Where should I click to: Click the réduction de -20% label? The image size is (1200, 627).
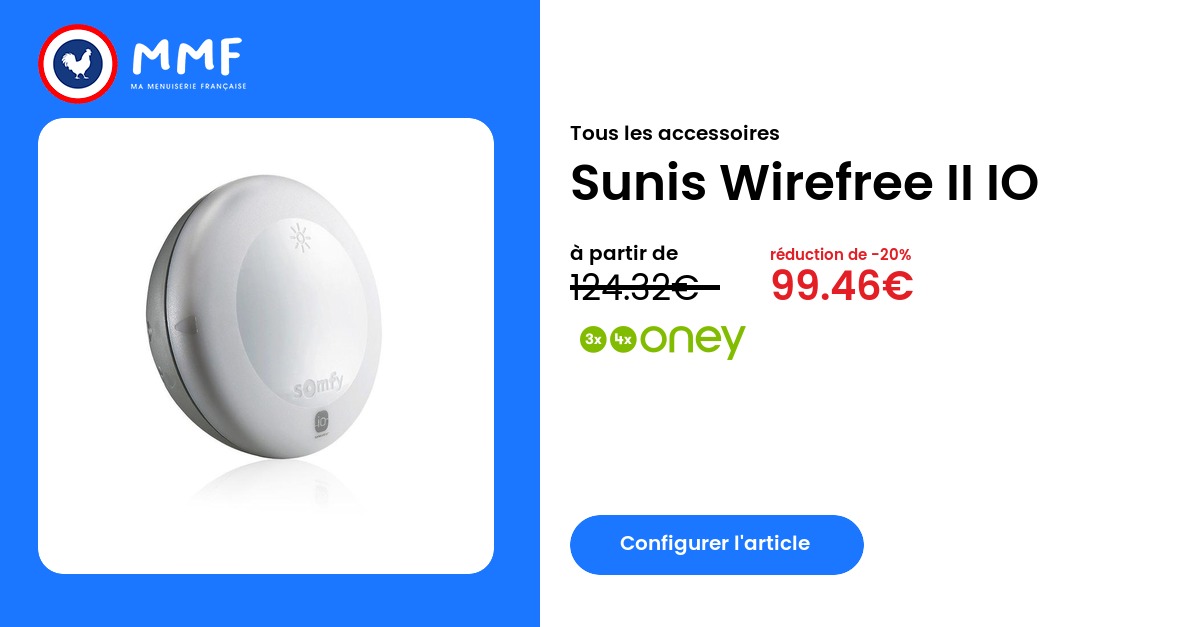point(840,255)
